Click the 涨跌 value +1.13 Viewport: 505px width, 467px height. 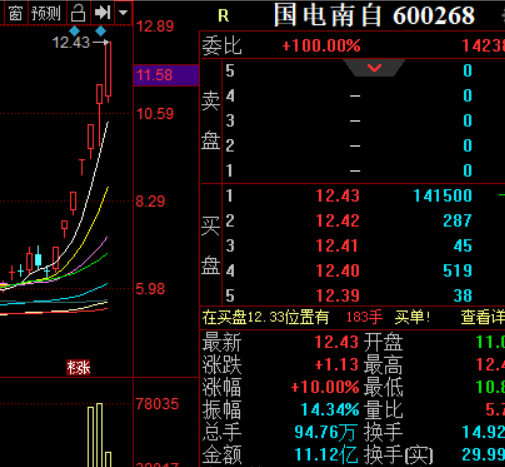click(337, 365)
